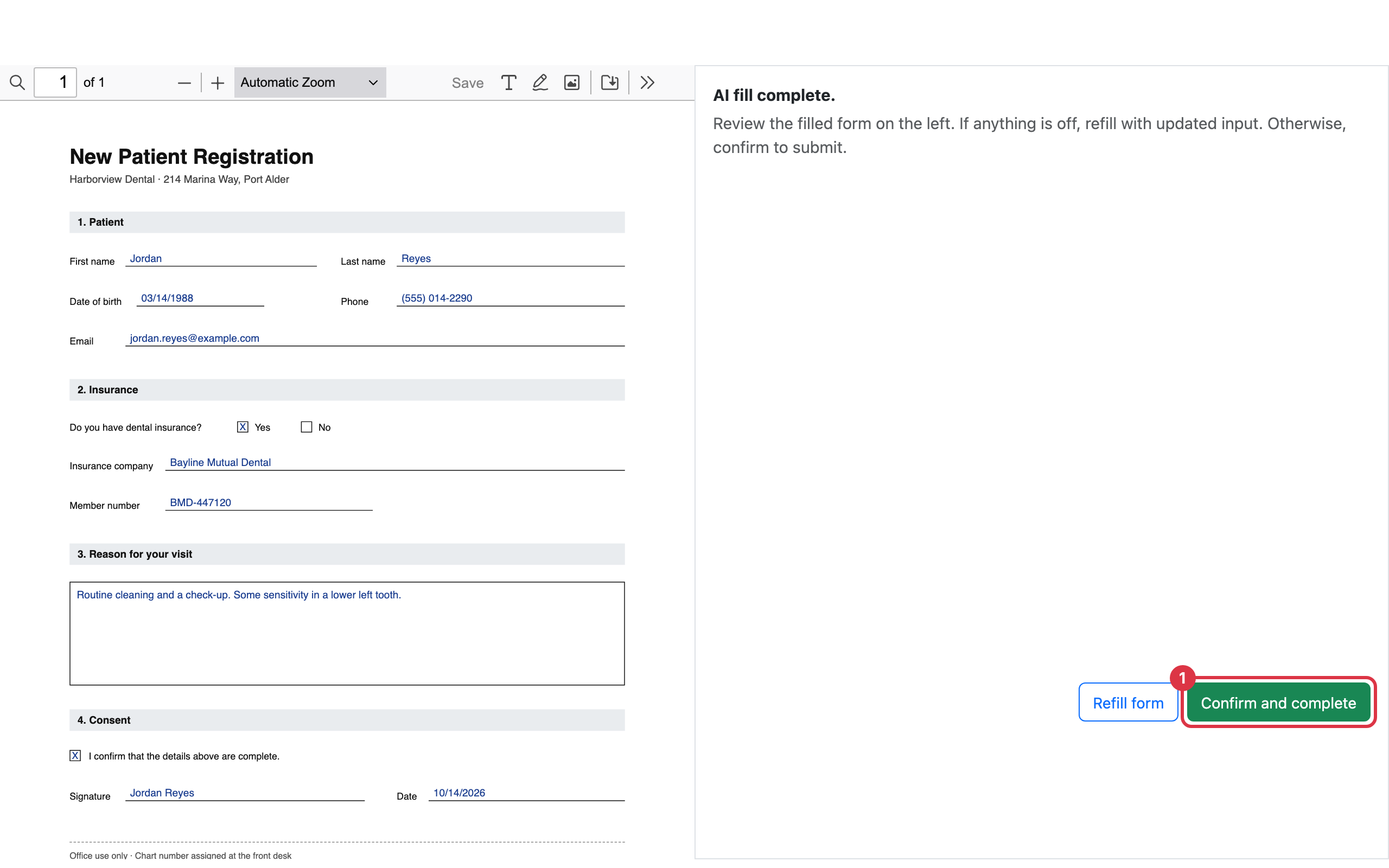Viewport: 1389px width, 868px height.
Task: Uncheck the Yes dental insurance checkbox
Action: 243,427
